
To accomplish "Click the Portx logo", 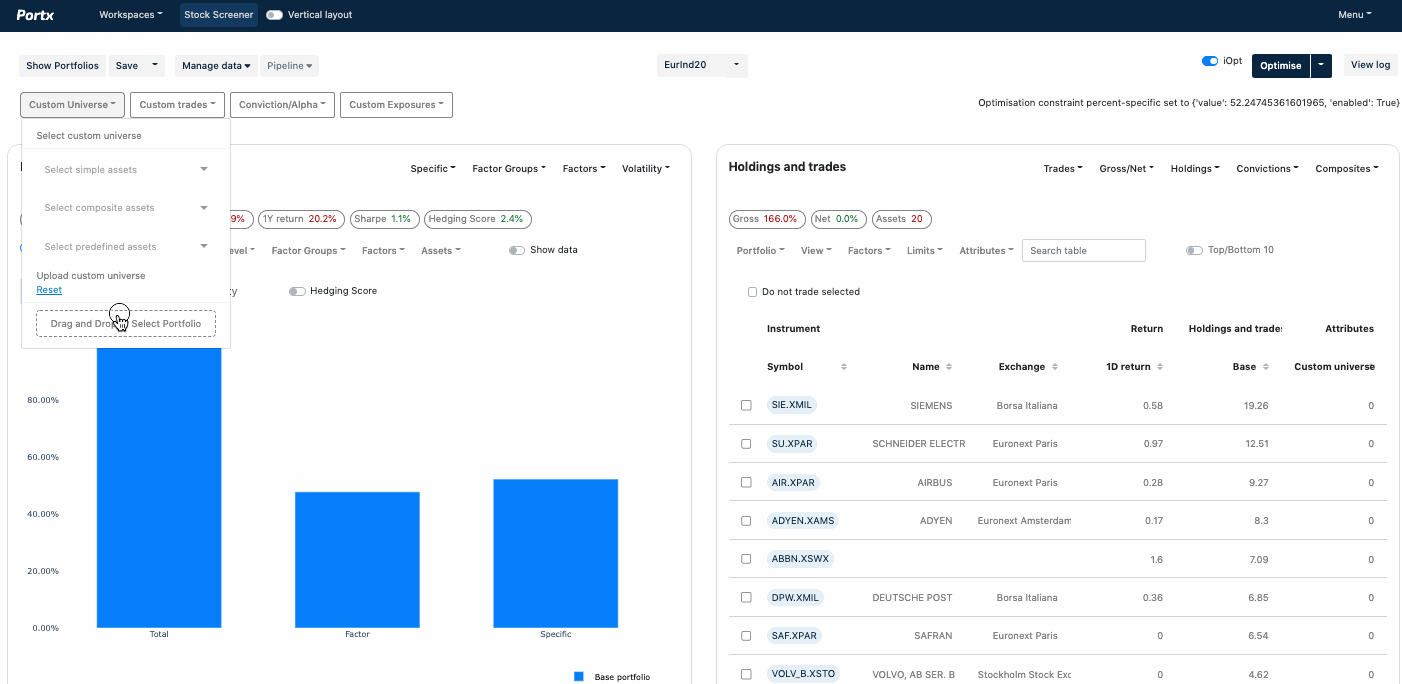I will [35, 14].
